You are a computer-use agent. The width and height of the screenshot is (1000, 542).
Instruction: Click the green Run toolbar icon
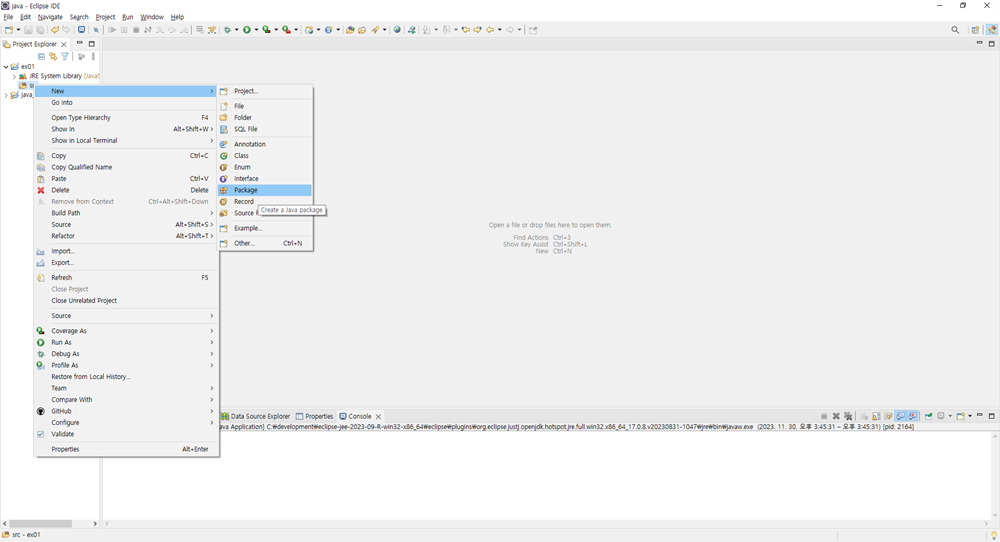click(246, 30)
